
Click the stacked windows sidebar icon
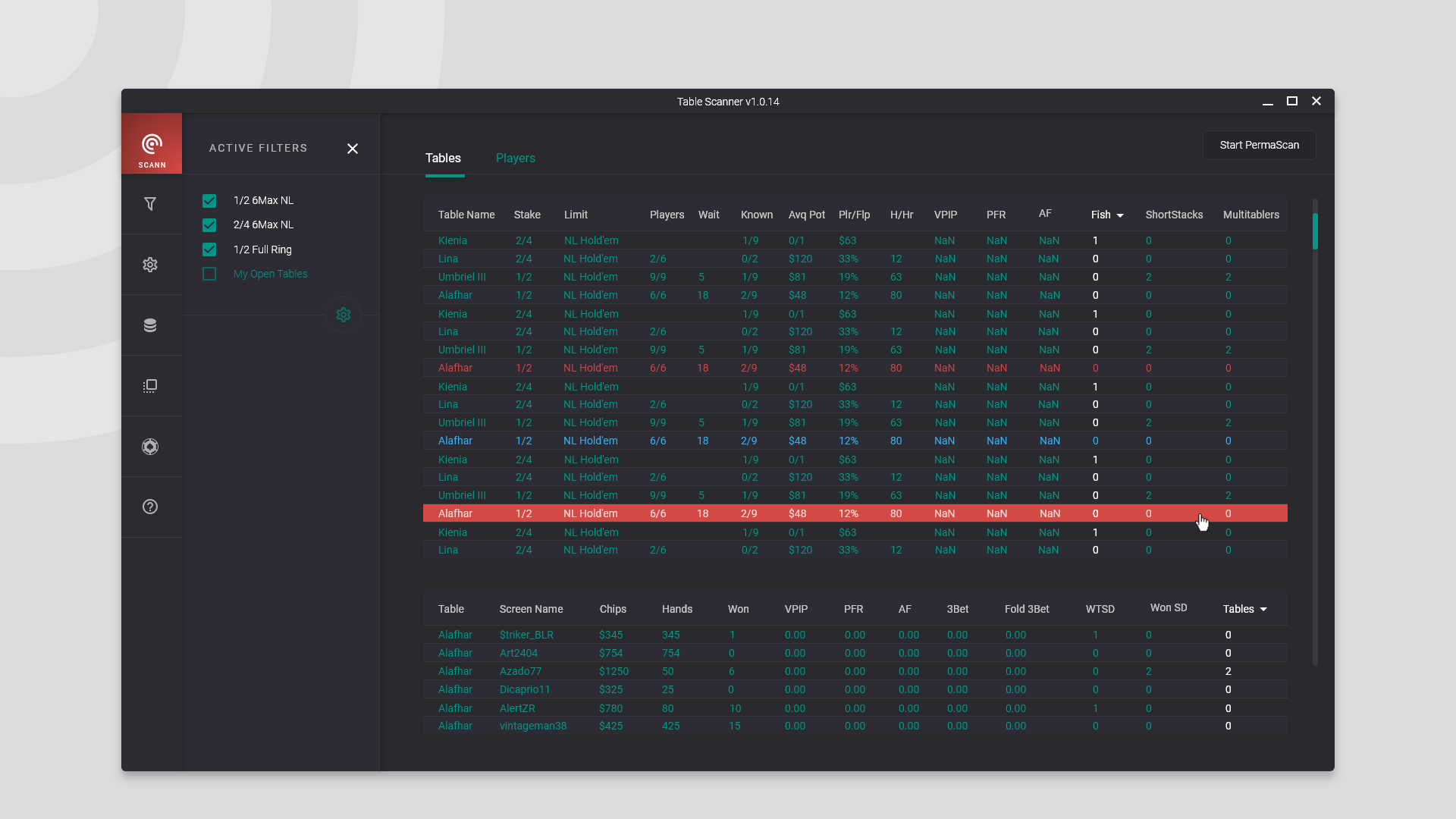[x=150, y=386]
